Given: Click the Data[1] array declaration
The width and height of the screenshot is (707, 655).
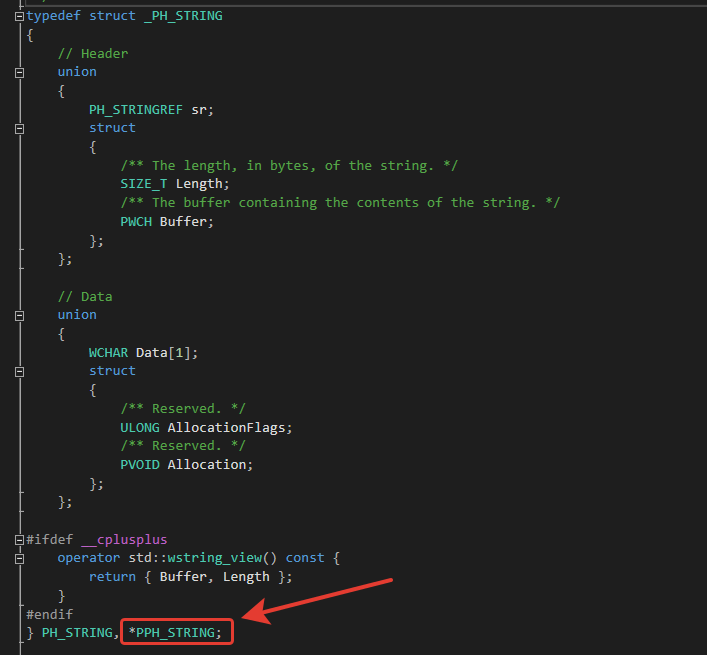Looking at the screenshot, I should [x=167, y=353].
